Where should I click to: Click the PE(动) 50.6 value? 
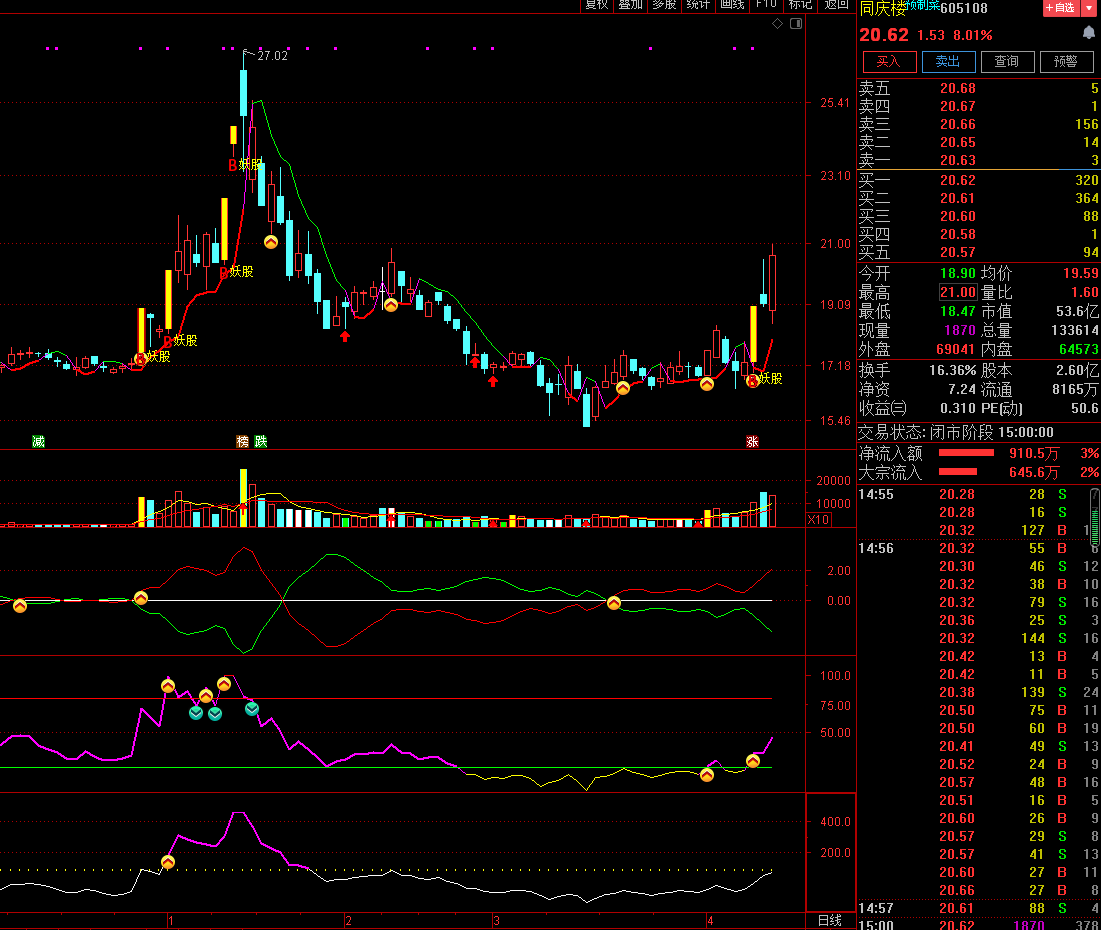(1085, 408)
